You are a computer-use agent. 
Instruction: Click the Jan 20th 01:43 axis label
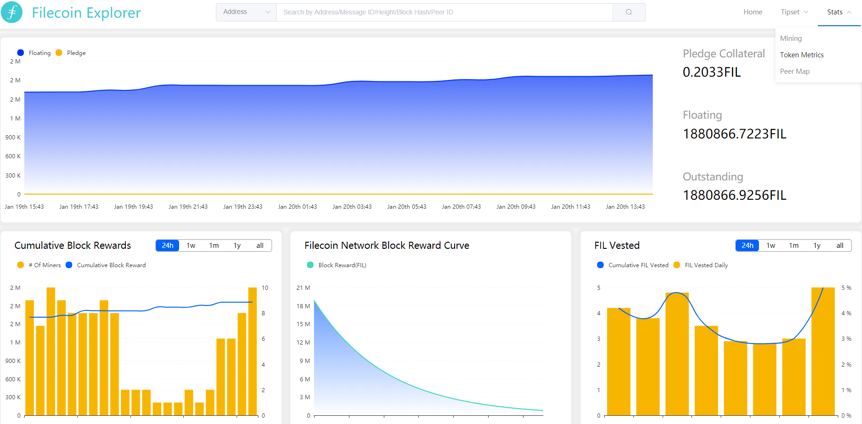point(297,207)
